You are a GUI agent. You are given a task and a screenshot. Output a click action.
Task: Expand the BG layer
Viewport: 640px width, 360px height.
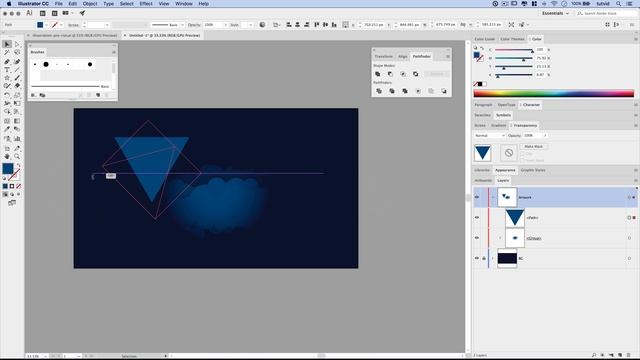[493, 258]
